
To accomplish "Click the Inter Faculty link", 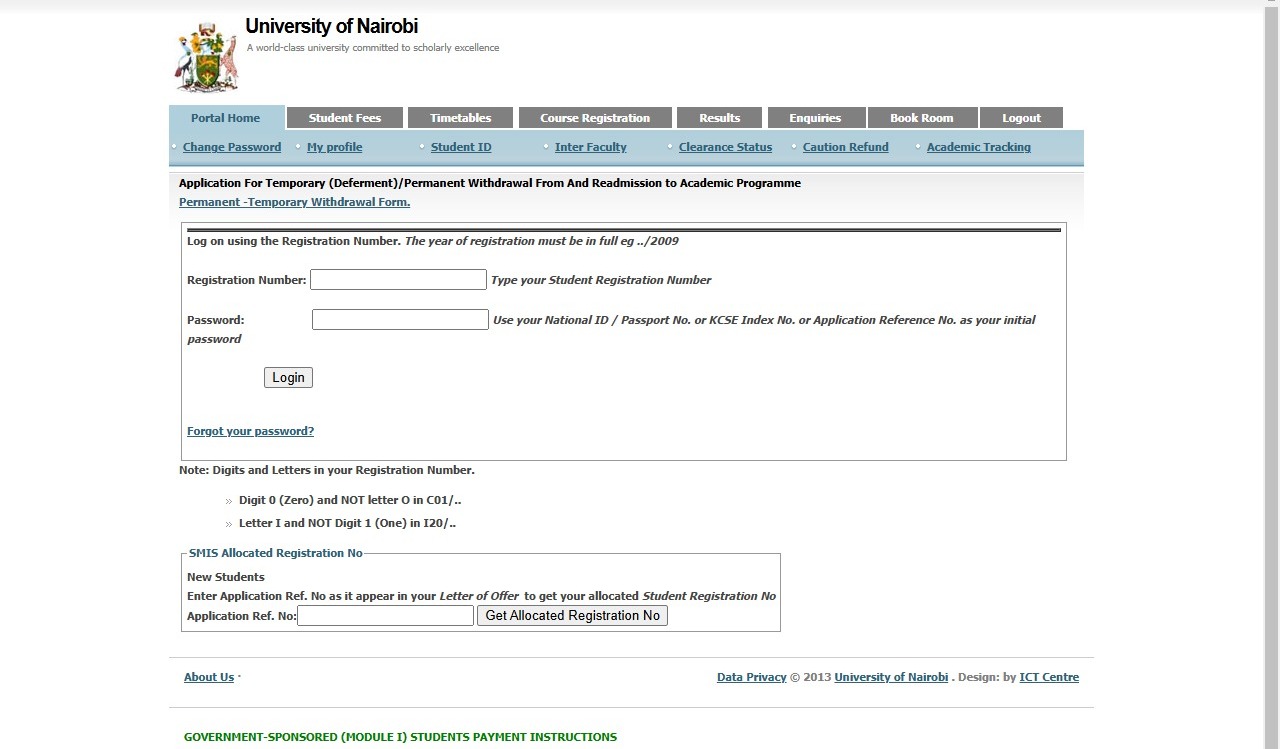I will [591, 147].
